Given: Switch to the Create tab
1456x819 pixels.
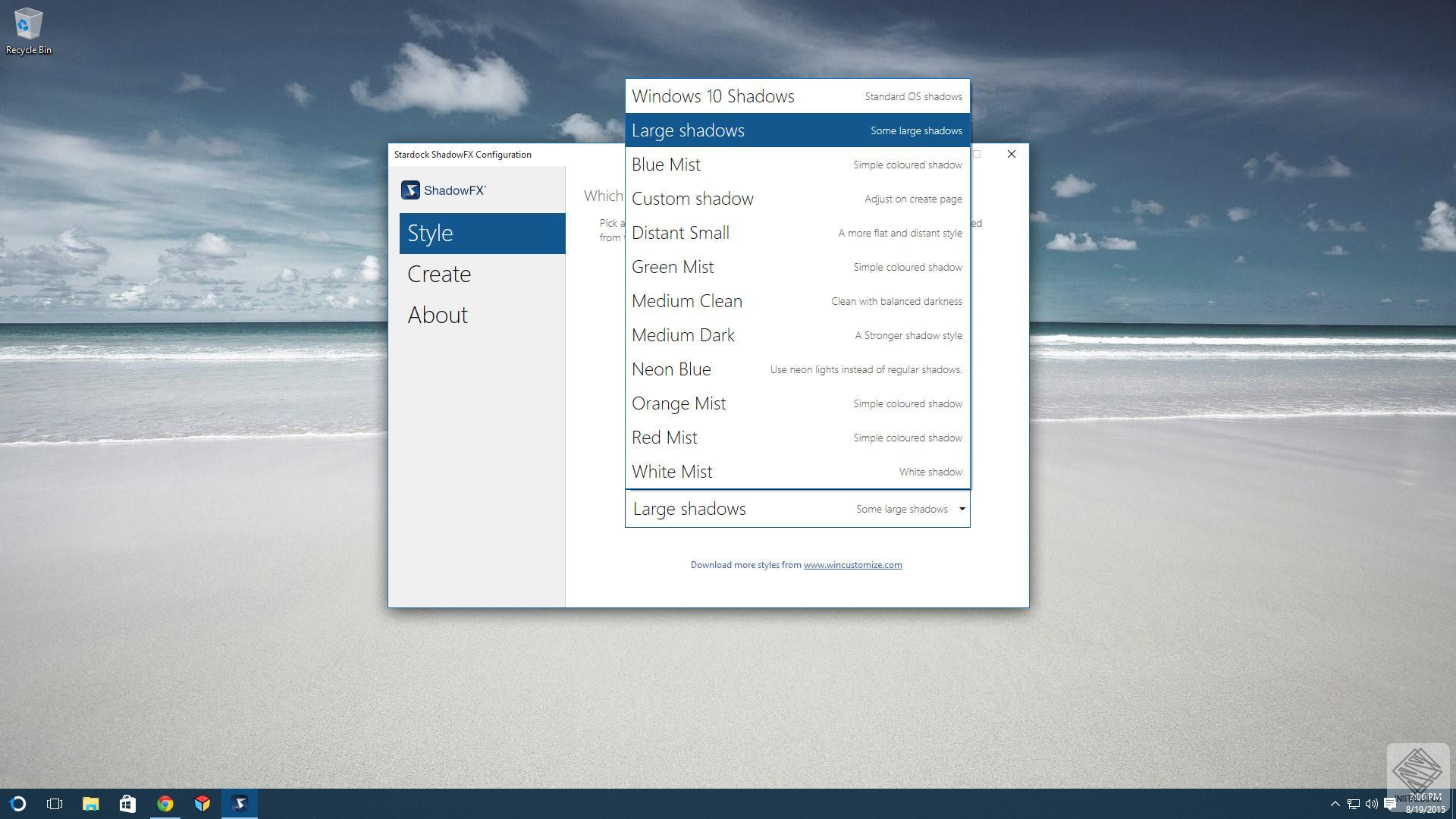Looking at the screenshot, I should tap(439, 275).
